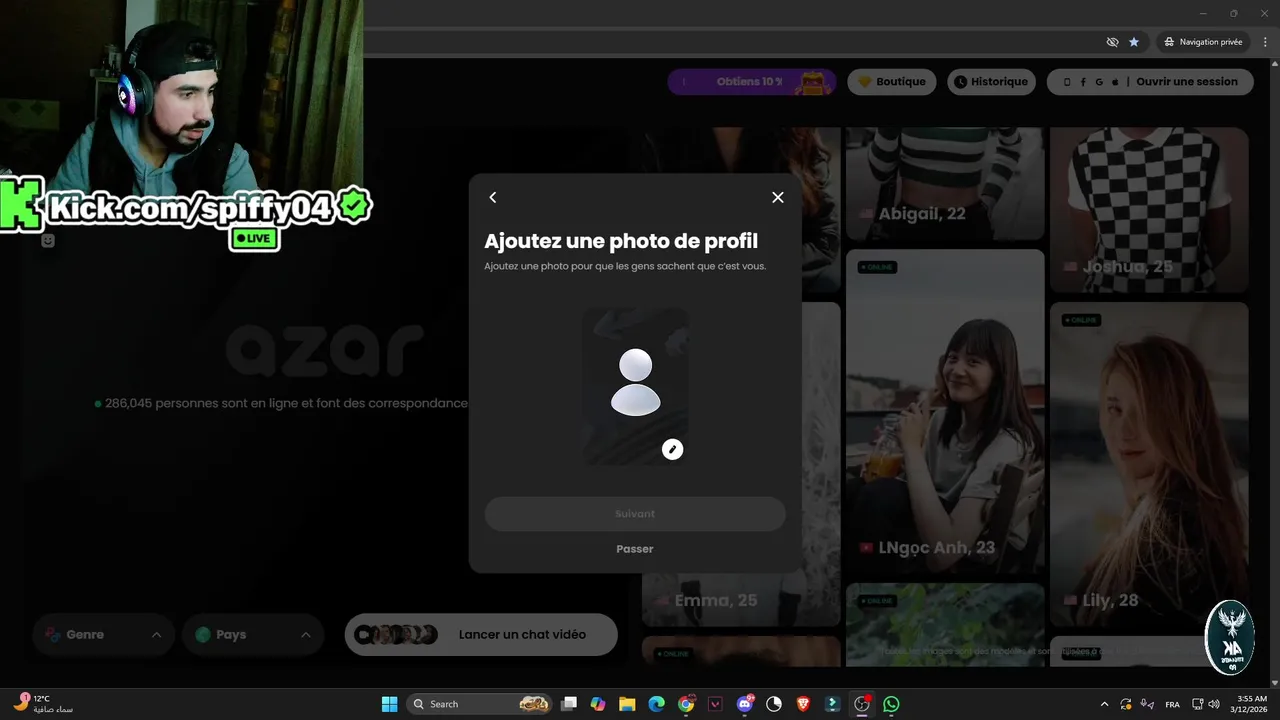This screenshot has height=720, width=1280.
Task: Open File Explorer from taskbar
Action: 627,704
